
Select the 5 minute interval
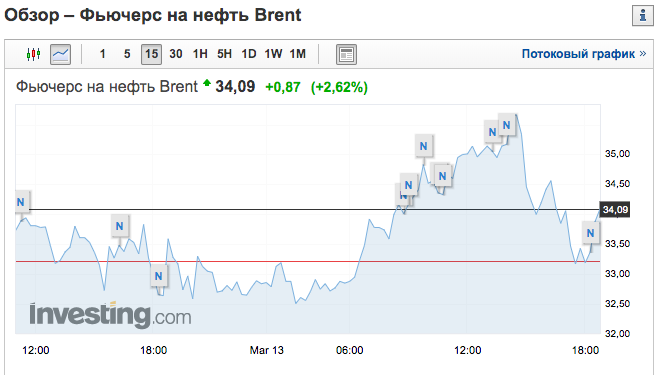pyautogui.click(x=127, y=54)
